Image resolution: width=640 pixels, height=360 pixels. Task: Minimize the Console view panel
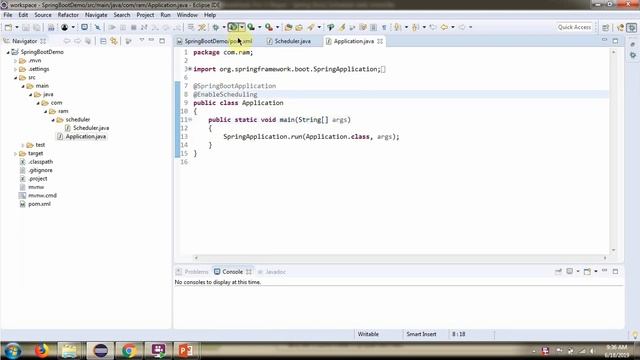tap(604, 271)
